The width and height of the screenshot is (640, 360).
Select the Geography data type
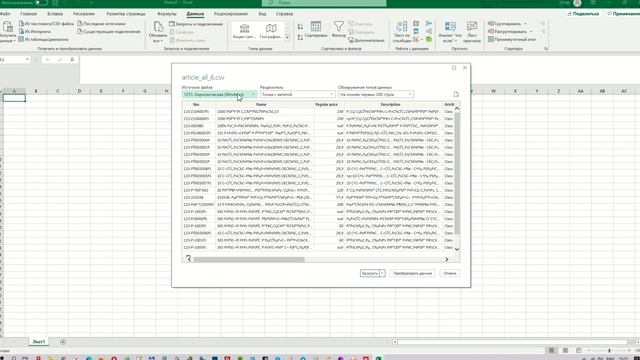click(x=271, y=31)
